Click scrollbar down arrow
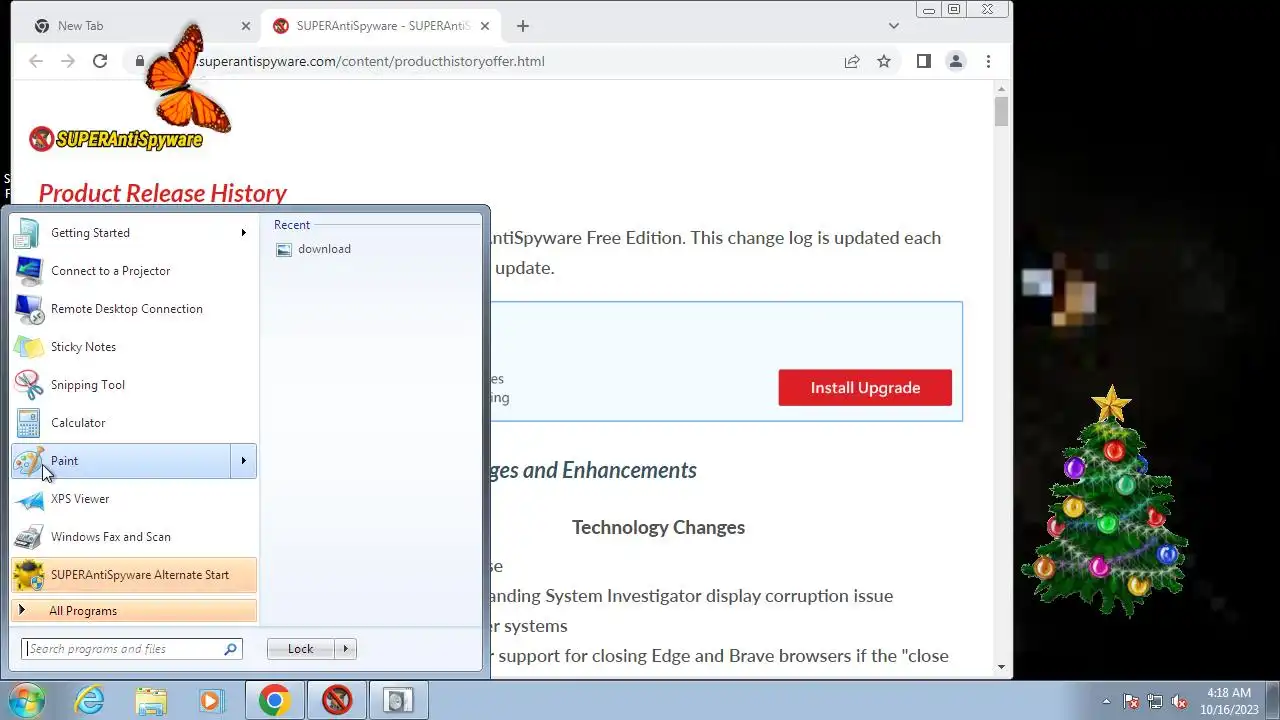This screenshot has width=1280, height=720. [x=1002, y=667]
